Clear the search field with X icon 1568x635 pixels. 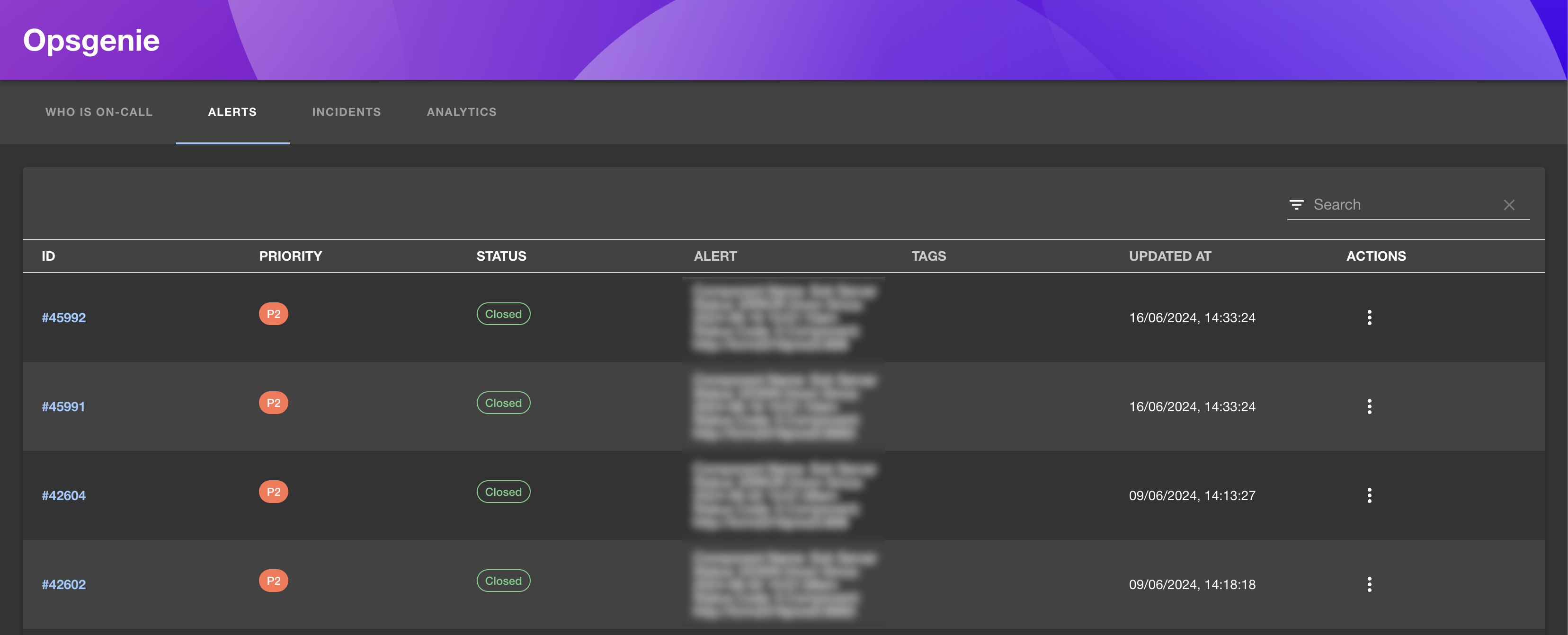pyautogui.click(x=1509, y=205)
